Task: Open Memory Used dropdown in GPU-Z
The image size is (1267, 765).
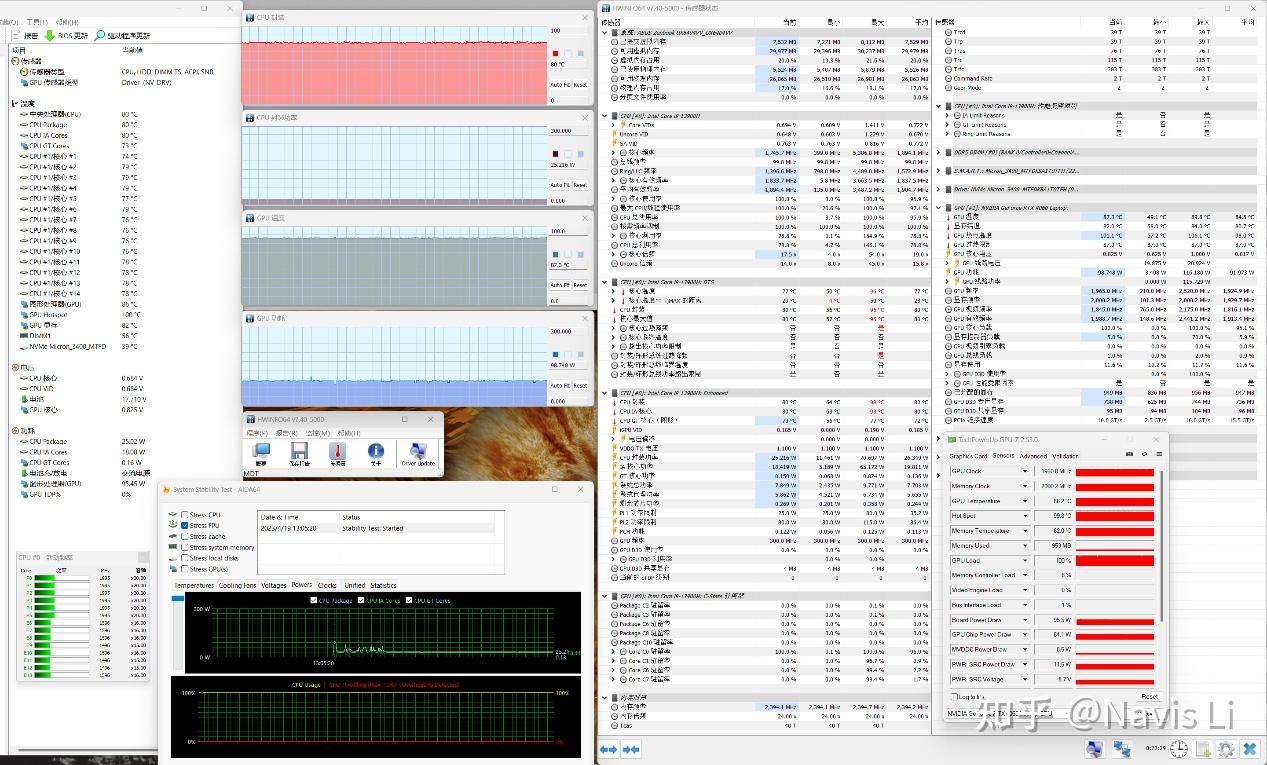Action: point(1025,546)
